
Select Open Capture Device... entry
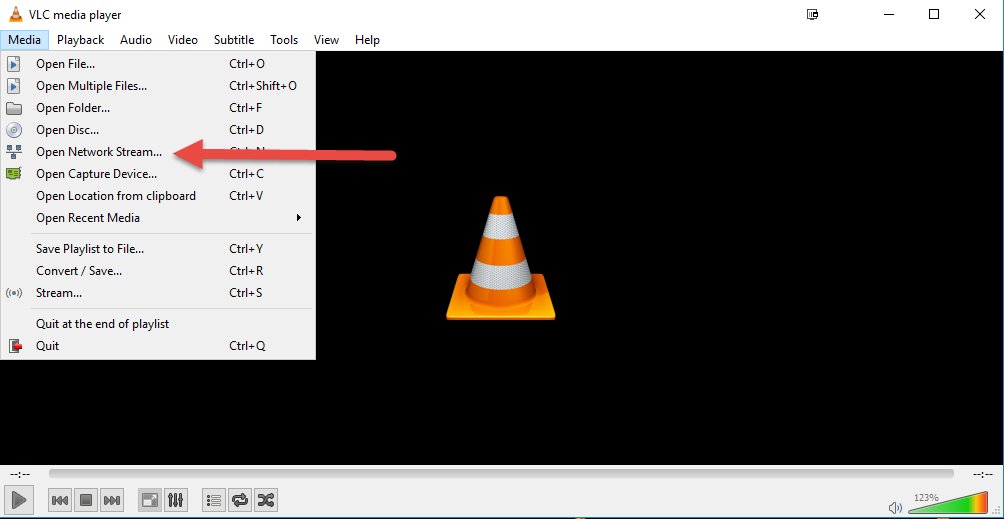[x=158, y=173]
